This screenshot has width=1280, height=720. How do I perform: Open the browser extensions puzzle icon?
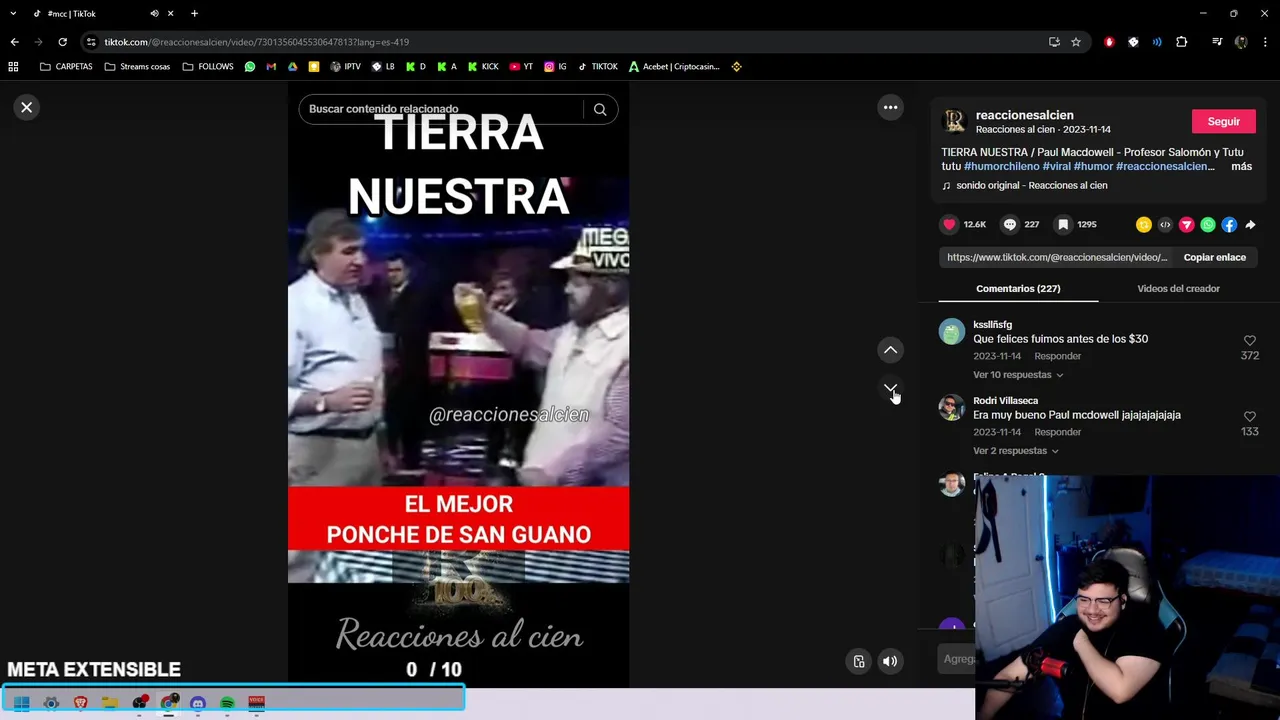tap(1182, 42)
